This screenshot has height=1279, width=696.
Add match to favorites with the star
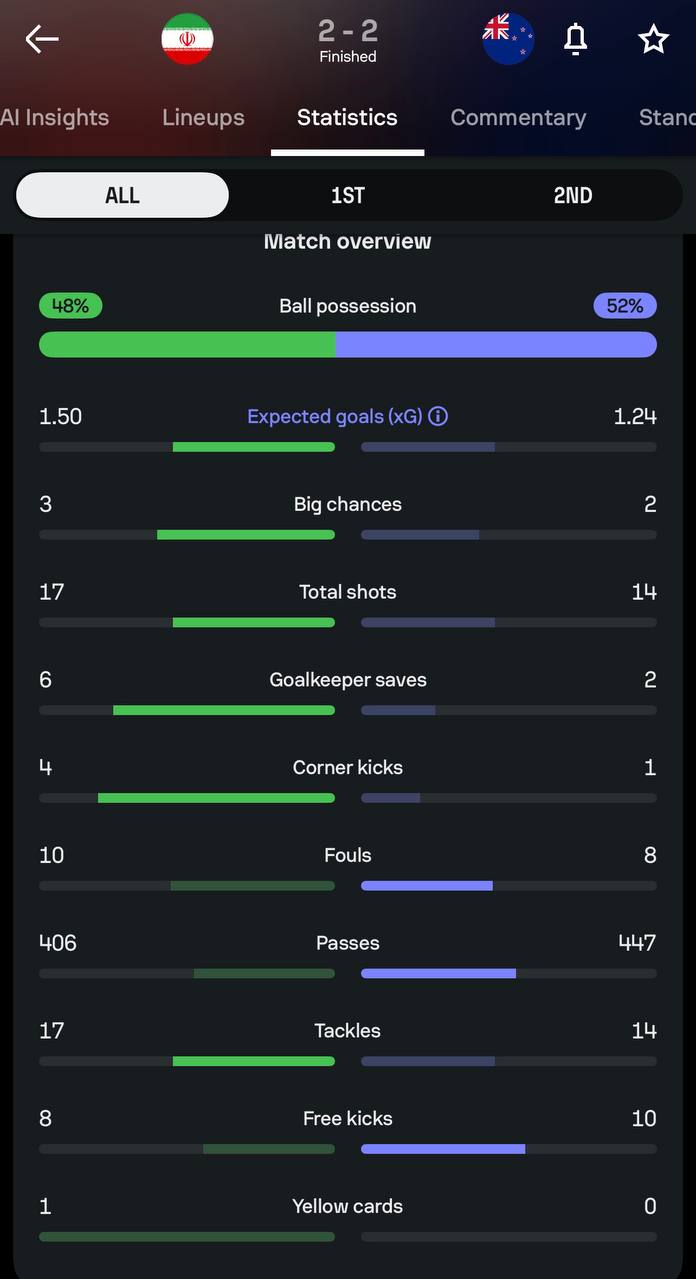coord(653,39)
